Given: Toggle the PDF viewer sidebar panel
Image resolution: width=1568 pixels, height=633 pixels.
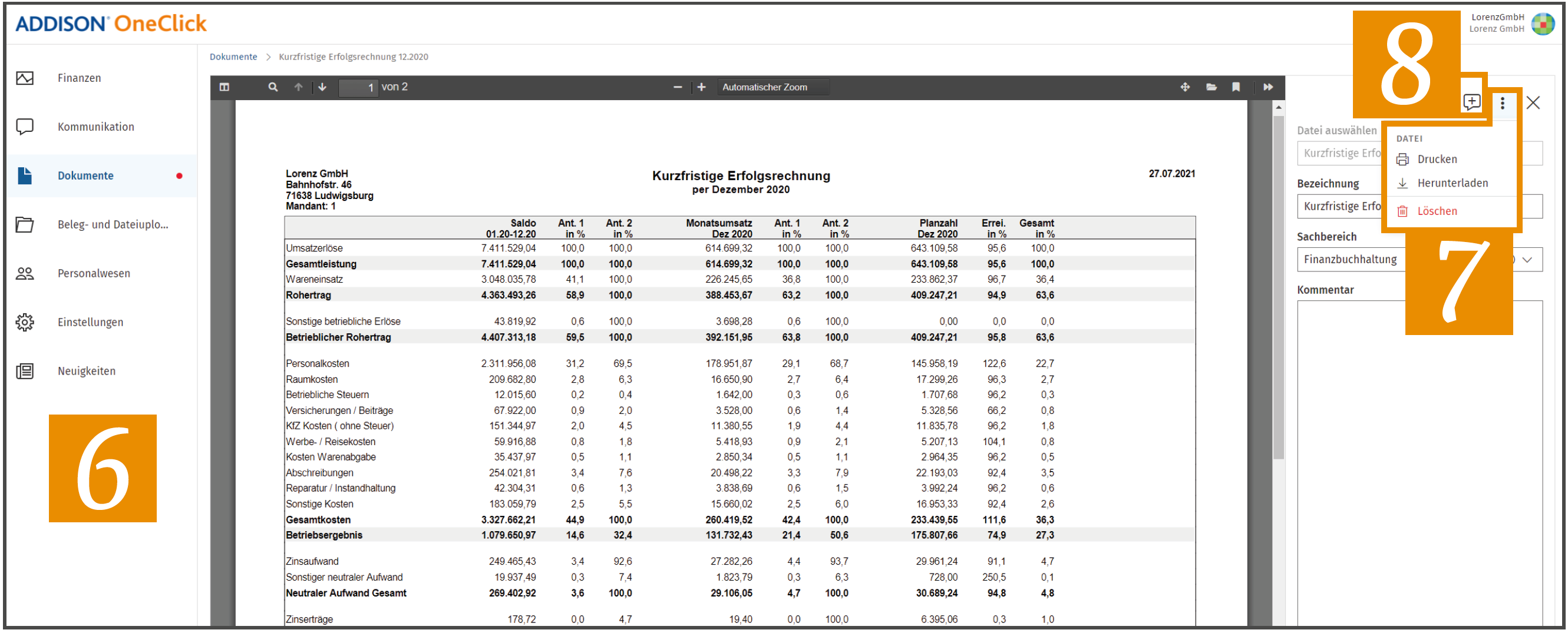Looking at the screenshot, I should tap(224, 87).
